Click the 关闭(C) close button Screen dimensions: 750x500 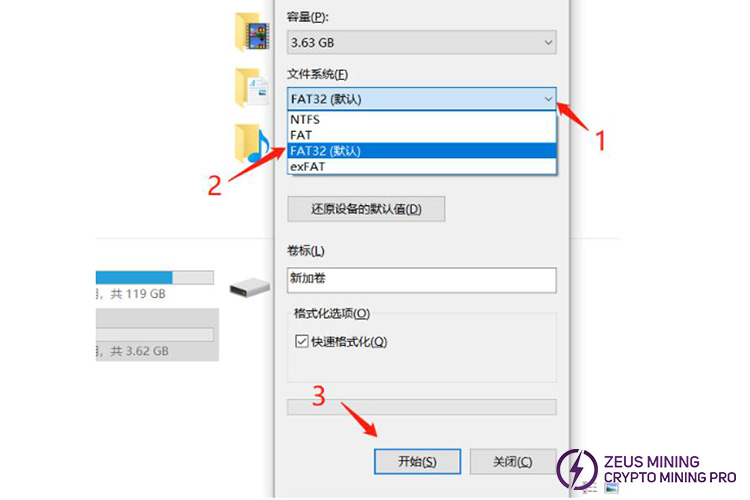513,462
